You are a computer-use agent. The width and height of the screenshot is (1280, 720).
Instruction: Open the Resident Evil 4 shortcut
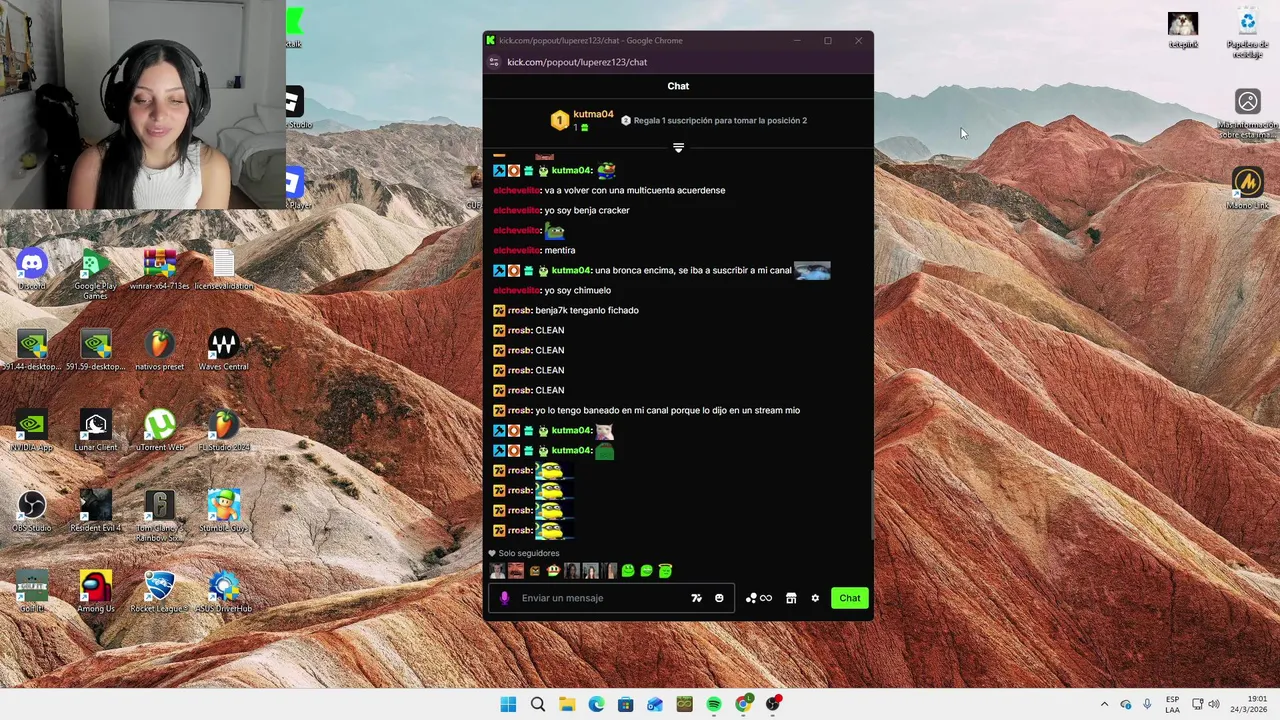[x=95, y=512]
